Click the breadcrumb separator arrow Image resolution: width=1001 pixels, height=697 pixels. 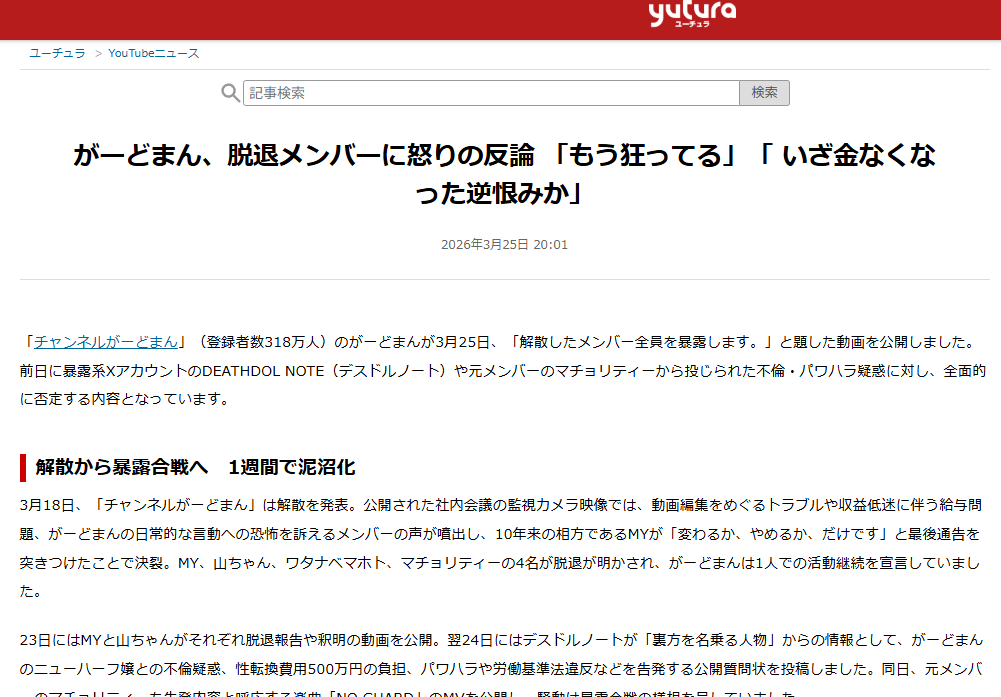(98, 54)
